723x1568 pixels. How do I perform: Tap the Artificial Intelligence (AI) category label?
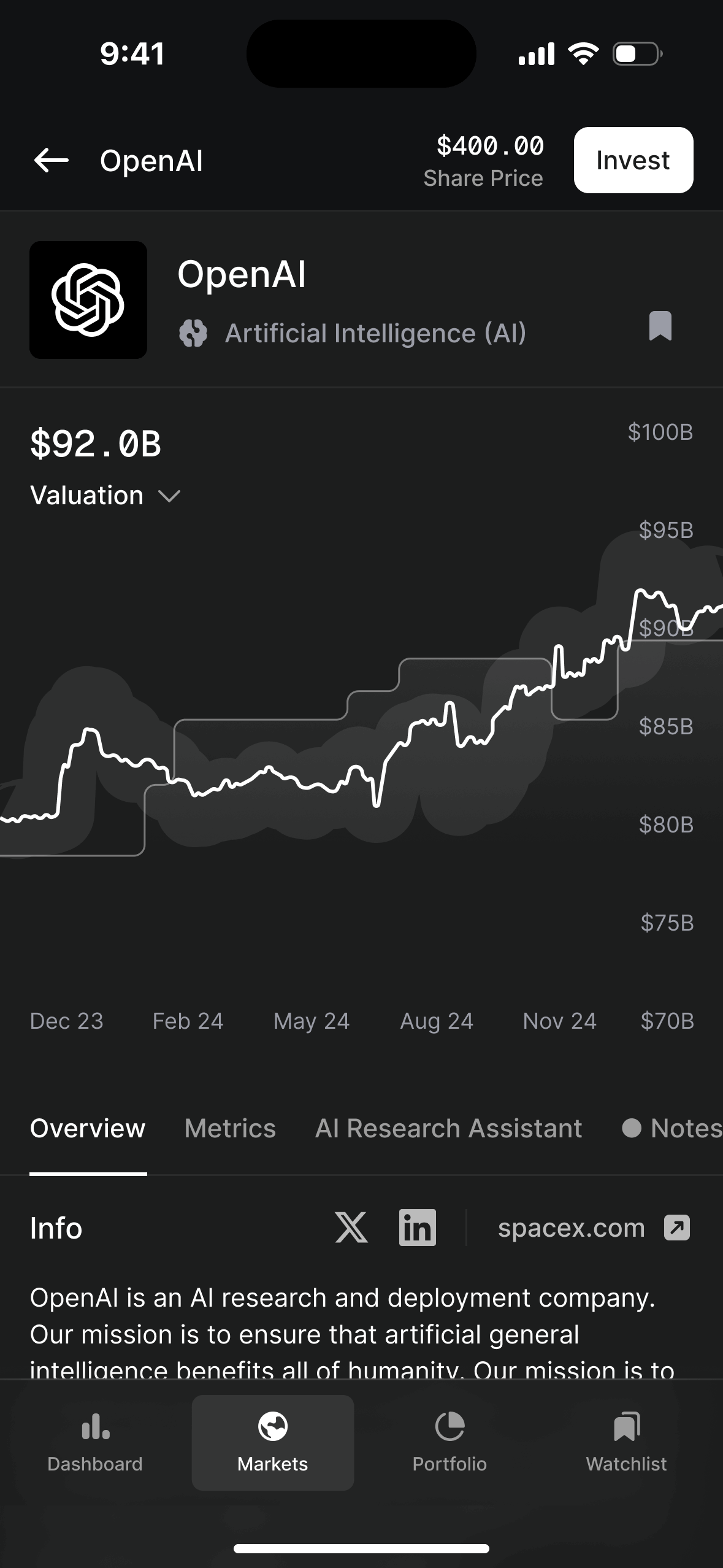coord(375,333)
